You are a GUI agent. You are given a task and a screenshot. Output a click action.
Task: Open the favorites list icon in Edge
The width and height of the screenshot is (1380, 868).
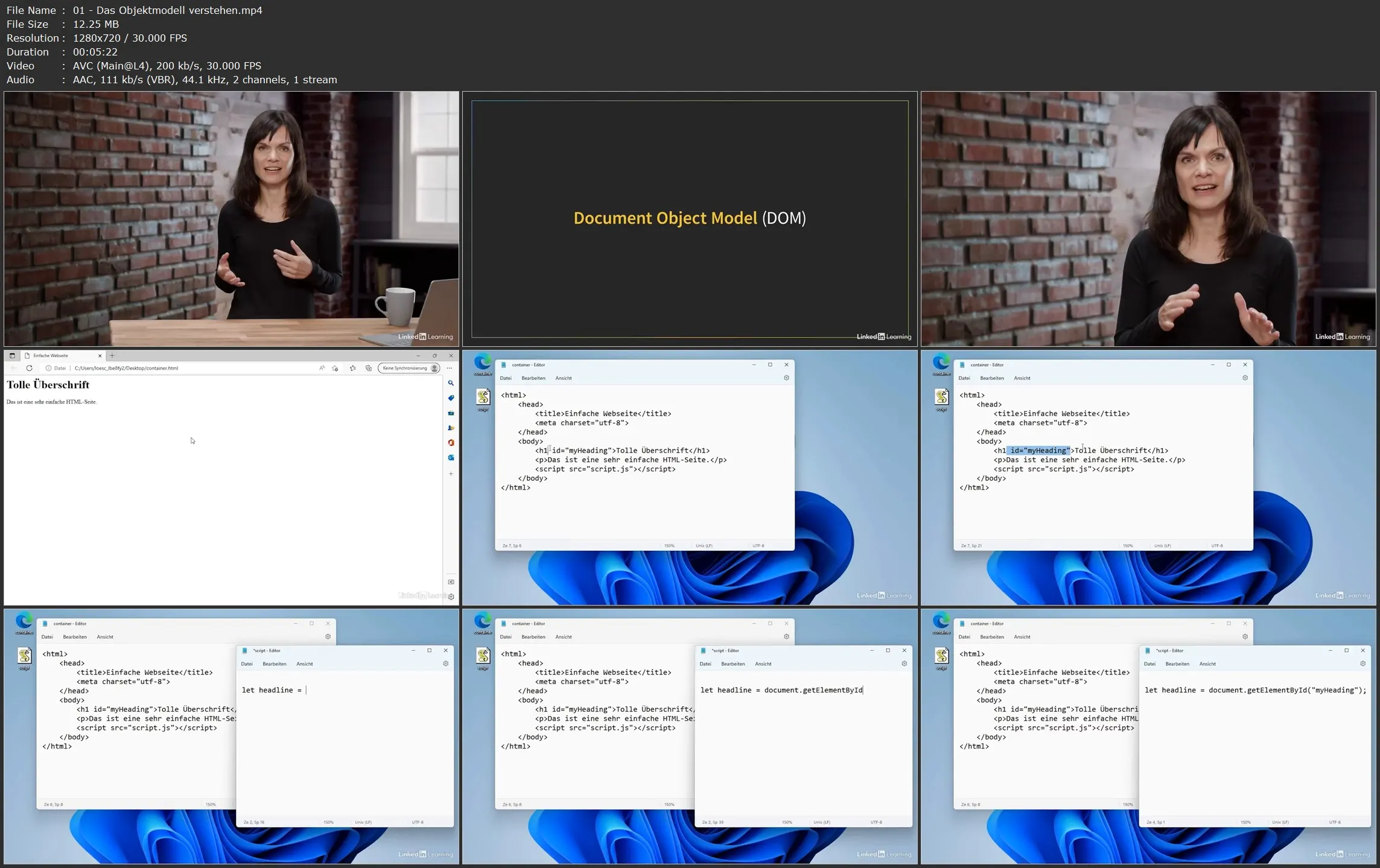pos(353,368)
